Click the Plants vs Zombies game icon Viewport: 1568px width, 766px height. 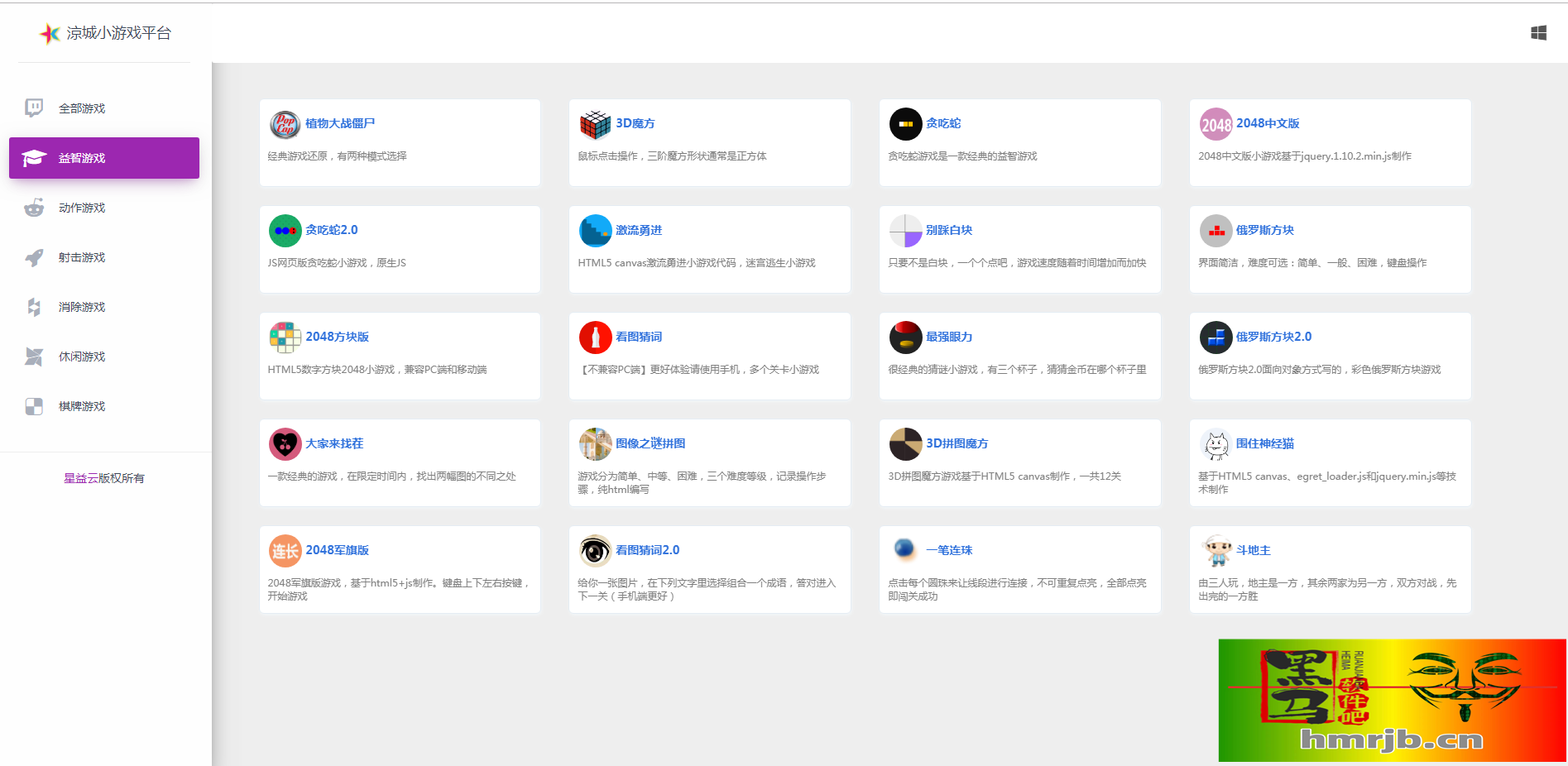pyautogui.click(x=285, y=124)
